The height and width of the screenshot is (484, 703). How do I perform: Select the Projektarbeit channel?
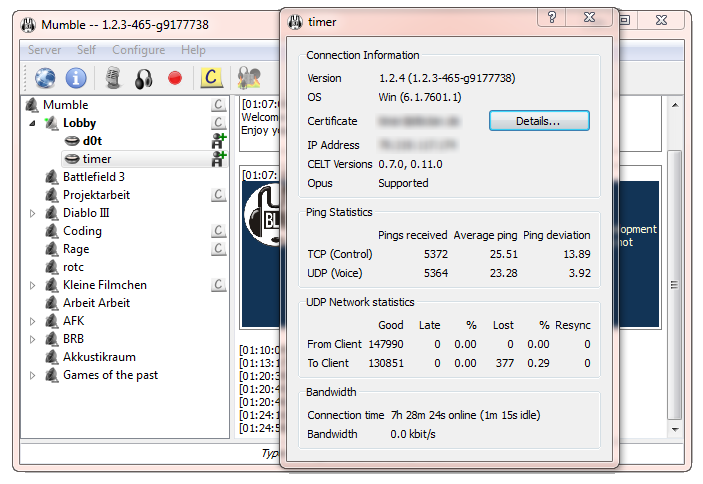pos(96,195)
